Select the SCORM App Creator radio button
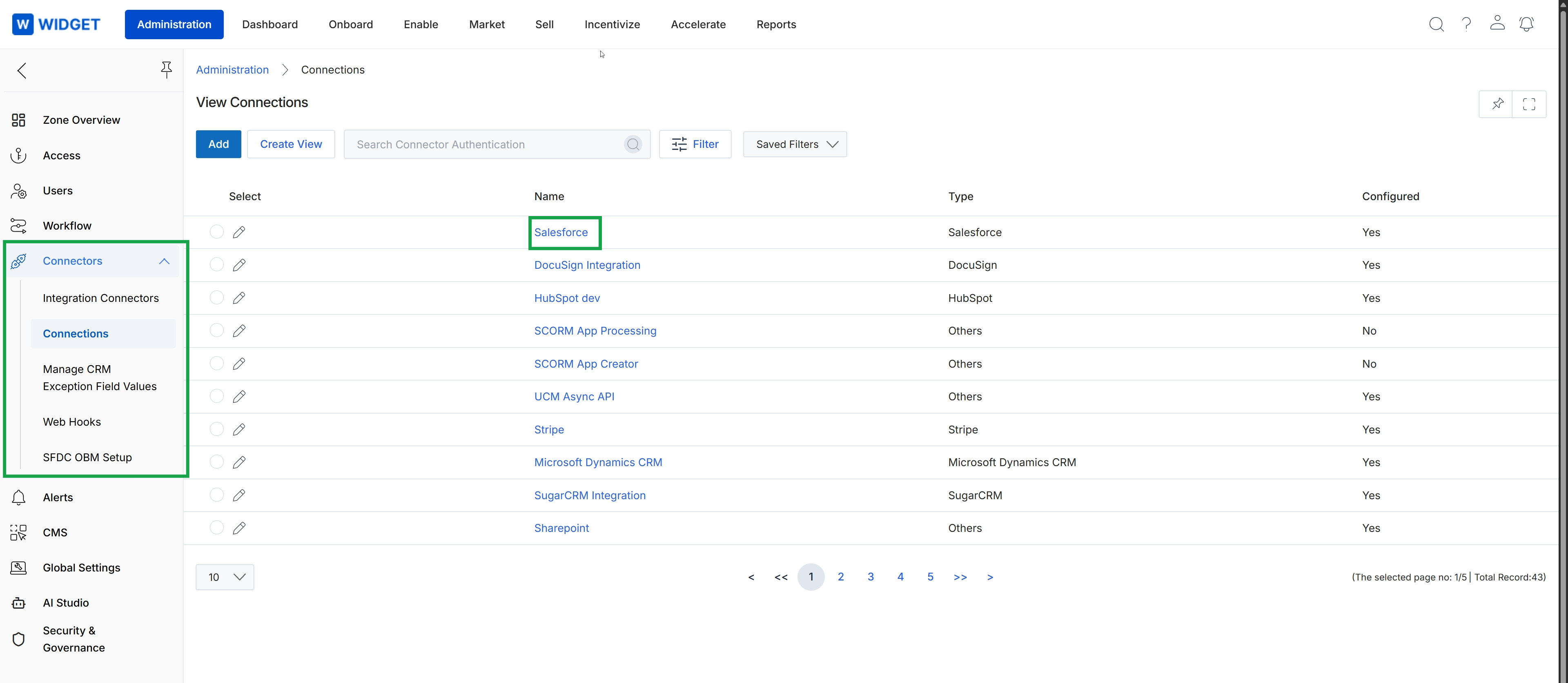The image size is (1568, 683). click(x=217, y=364)
